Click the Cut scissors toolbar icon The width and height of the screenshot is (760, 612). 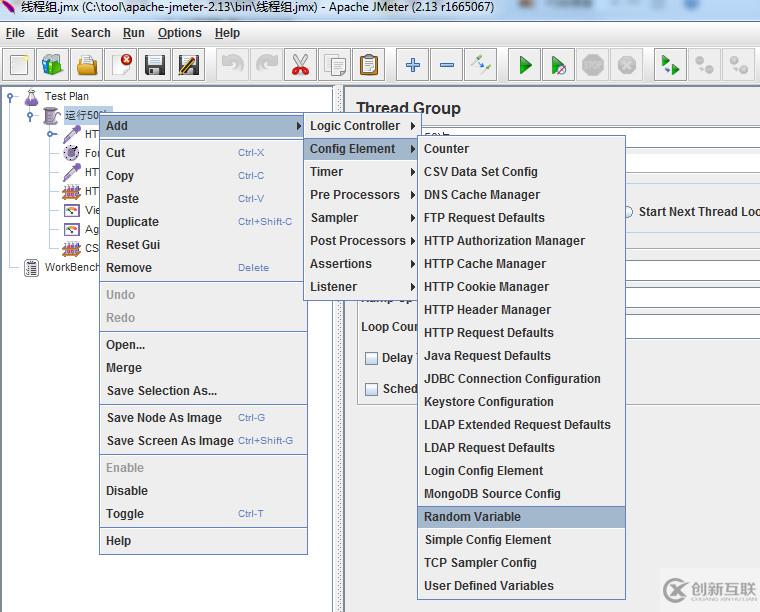pyautogui.click(x=300, y=66)
